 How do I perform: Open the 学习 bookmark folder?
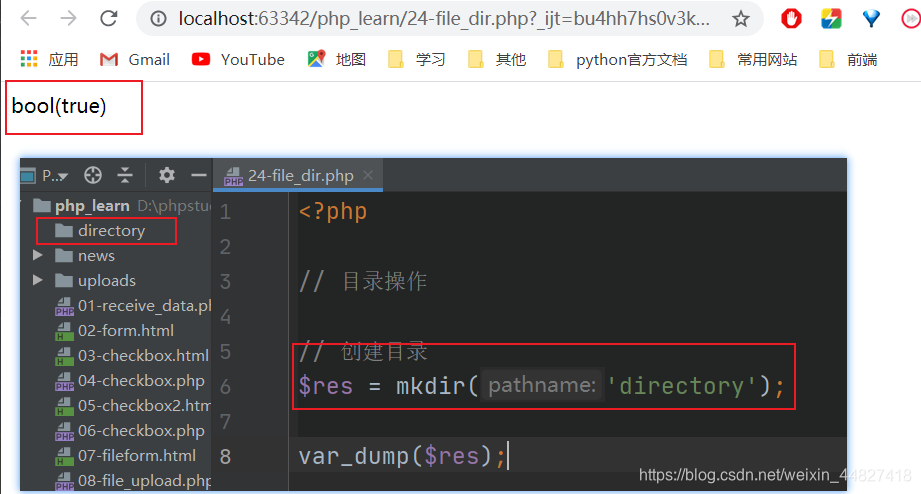click(x=416, y=59)
